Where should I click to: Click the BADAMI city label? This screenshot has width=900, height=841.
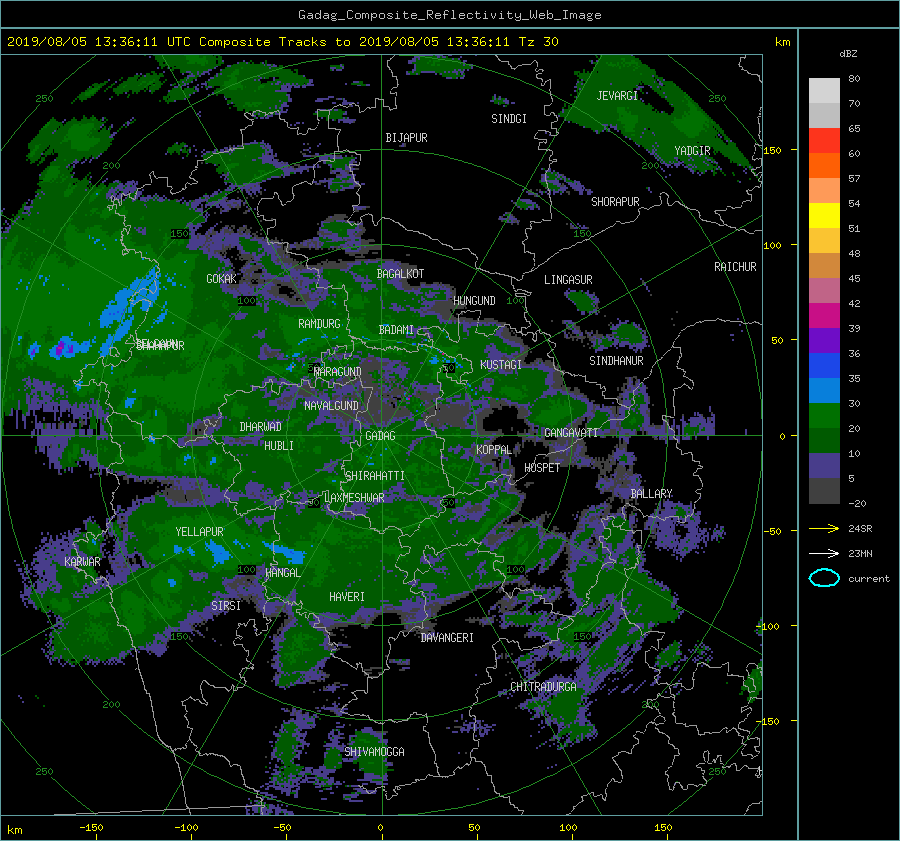[396, 330]
